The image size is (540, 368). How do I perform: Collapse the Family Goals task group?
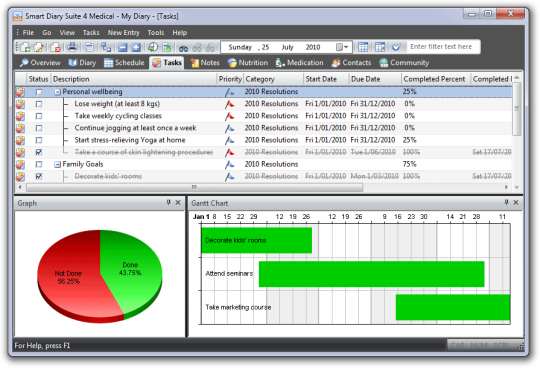click(58, 165)
